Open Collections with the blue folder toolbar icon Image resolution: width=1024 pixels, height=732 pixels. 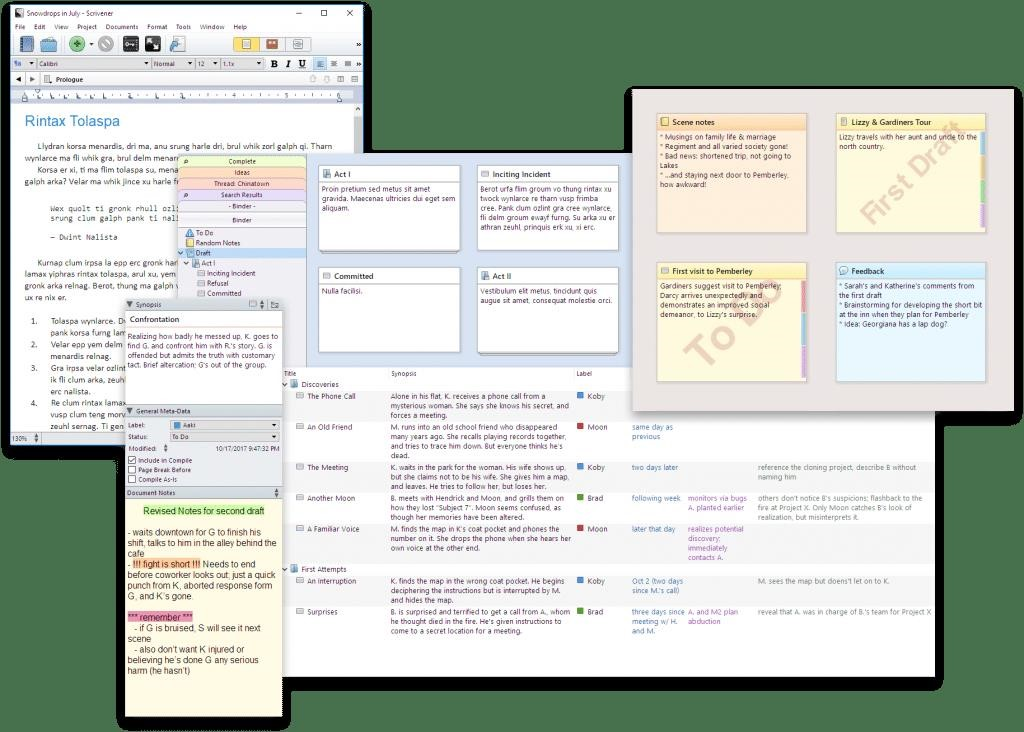coord(49,44)
